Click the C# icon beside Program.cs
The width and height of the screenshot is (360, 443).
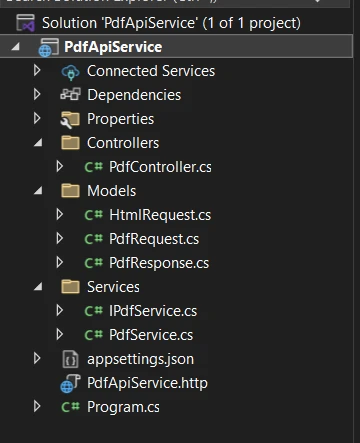point(70,407)
